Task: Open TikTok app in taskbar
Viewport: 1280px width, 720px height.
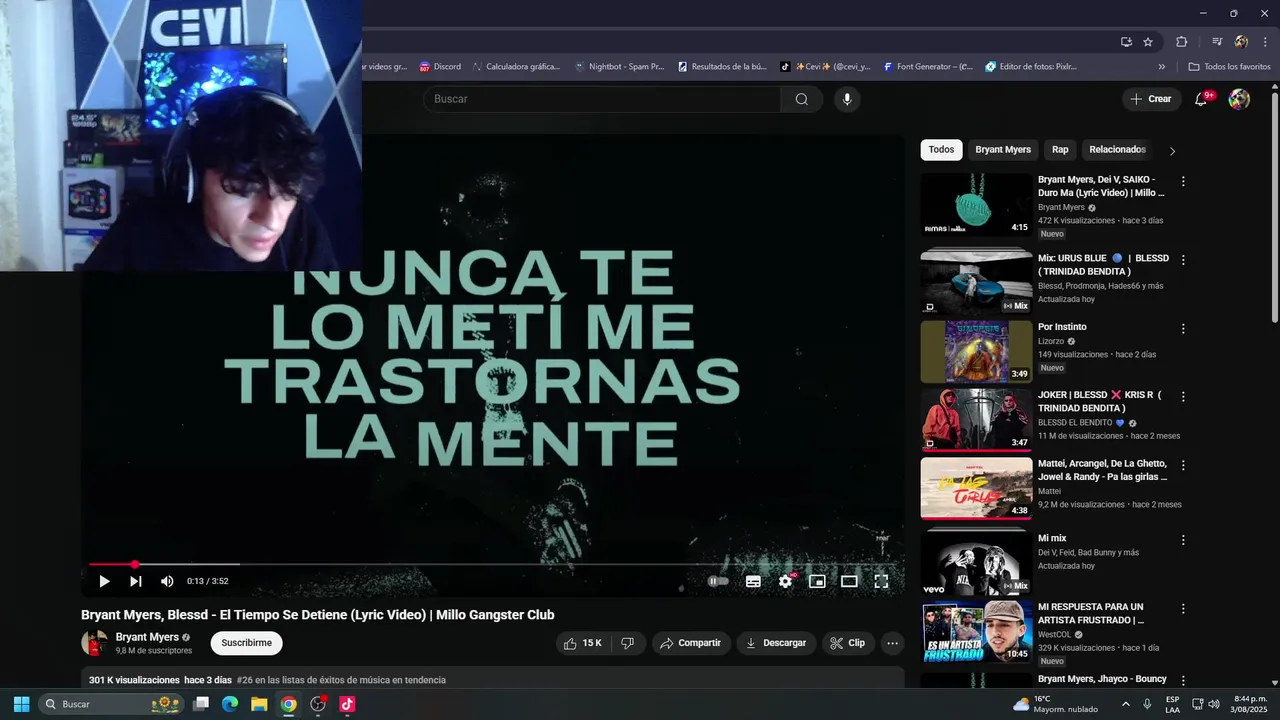Action: click(x=347, y=704)
